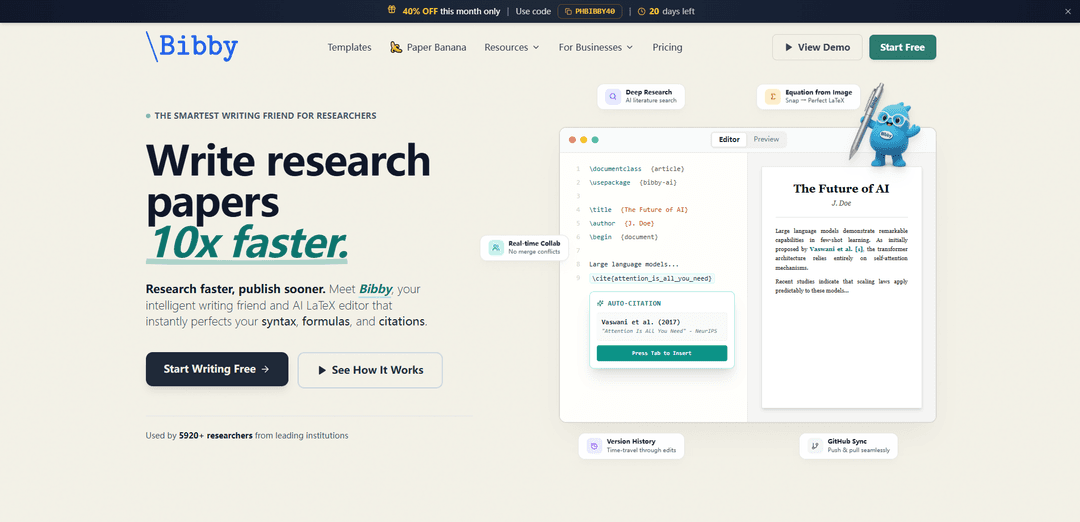1080x522 pixels.
Task: Open the Pricing page link
Action: (x=667, y=47)
